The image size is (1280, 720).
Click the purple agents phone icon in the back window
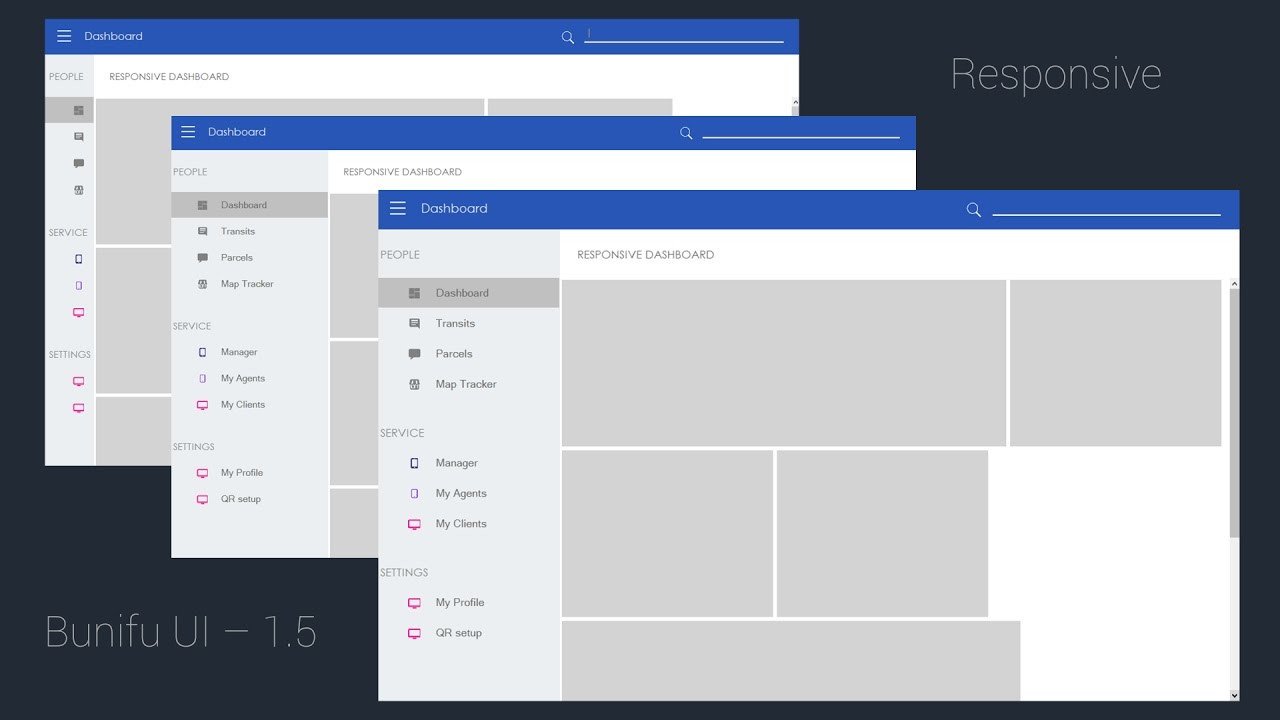(x=79, y=286)
